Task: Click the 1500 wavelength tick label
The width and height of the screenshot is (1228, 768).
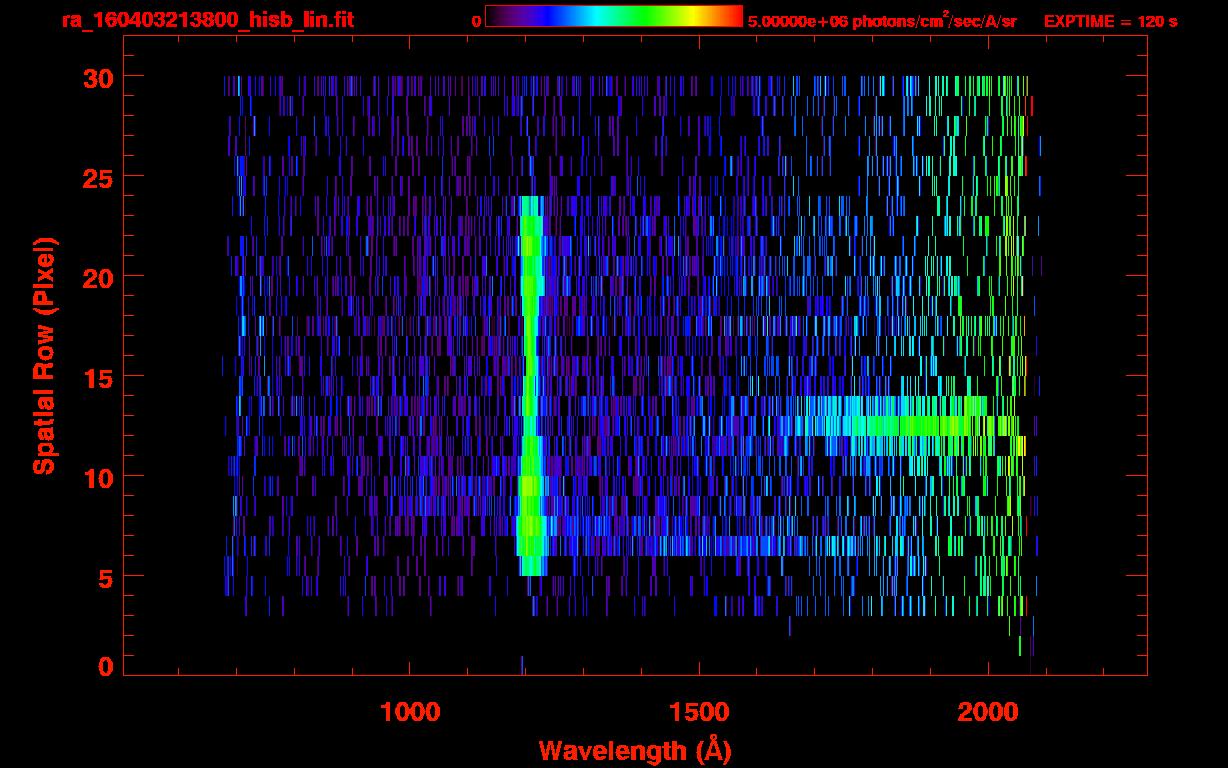Action: point(699,711)
